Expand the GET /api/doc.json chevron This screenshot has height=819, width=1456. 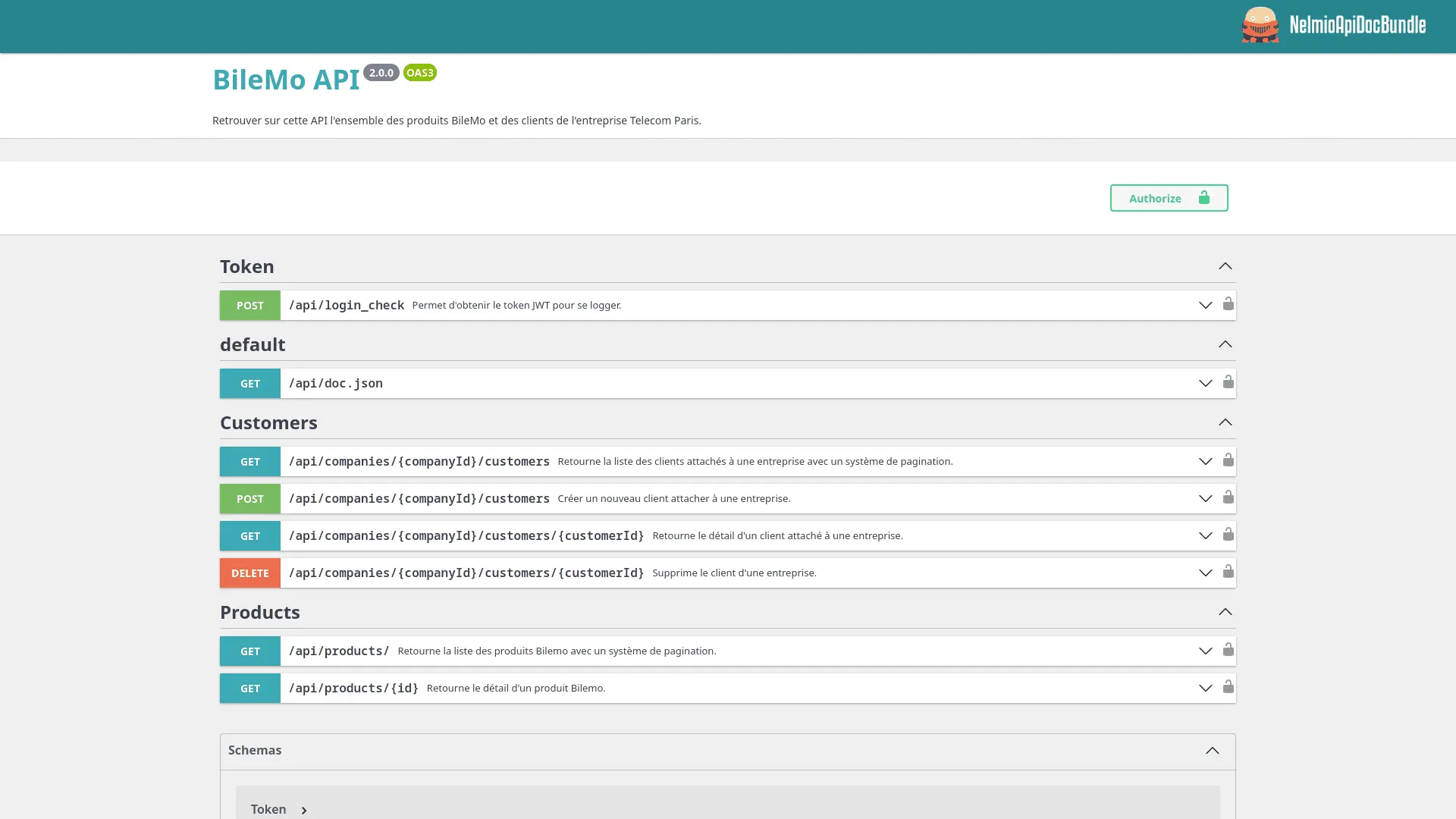[1205, 384]
